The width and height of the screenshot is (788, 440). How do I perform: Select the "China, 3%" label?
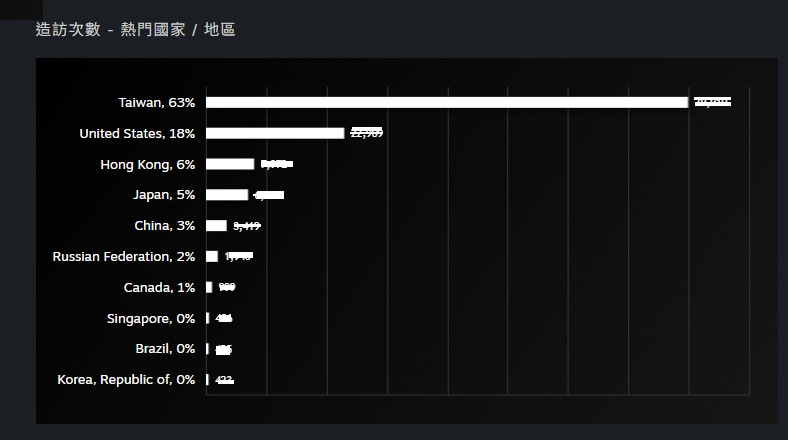click(164, 226)
